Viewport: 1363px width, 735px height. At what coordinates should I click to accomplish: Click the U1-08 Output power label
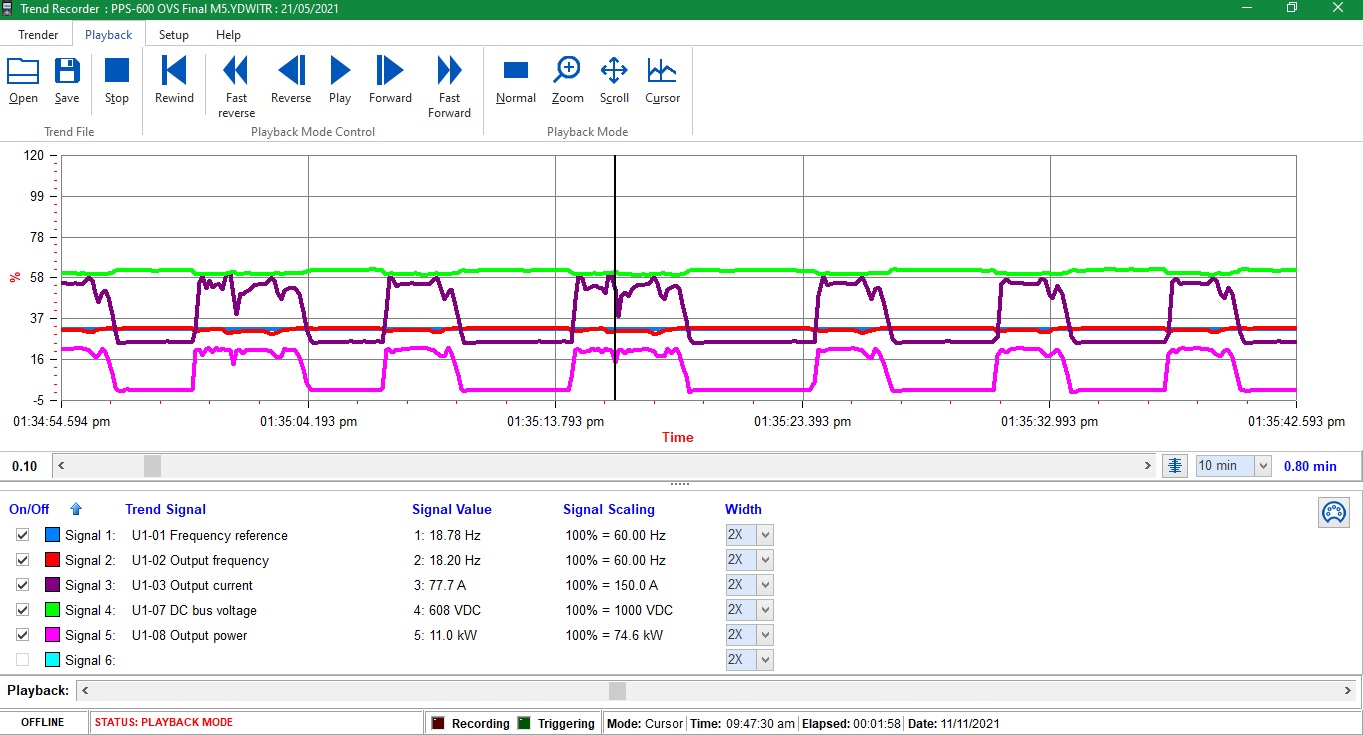(x=189, y=635)
